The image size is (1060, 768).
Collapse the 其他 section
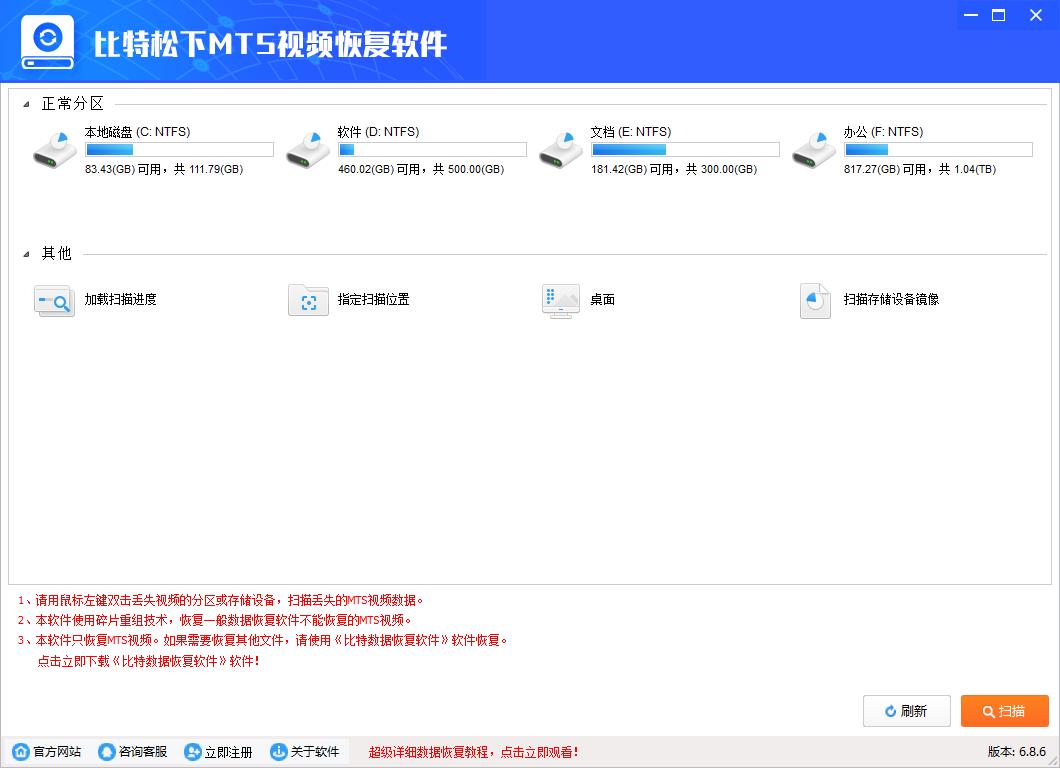[x=28, y=254]
